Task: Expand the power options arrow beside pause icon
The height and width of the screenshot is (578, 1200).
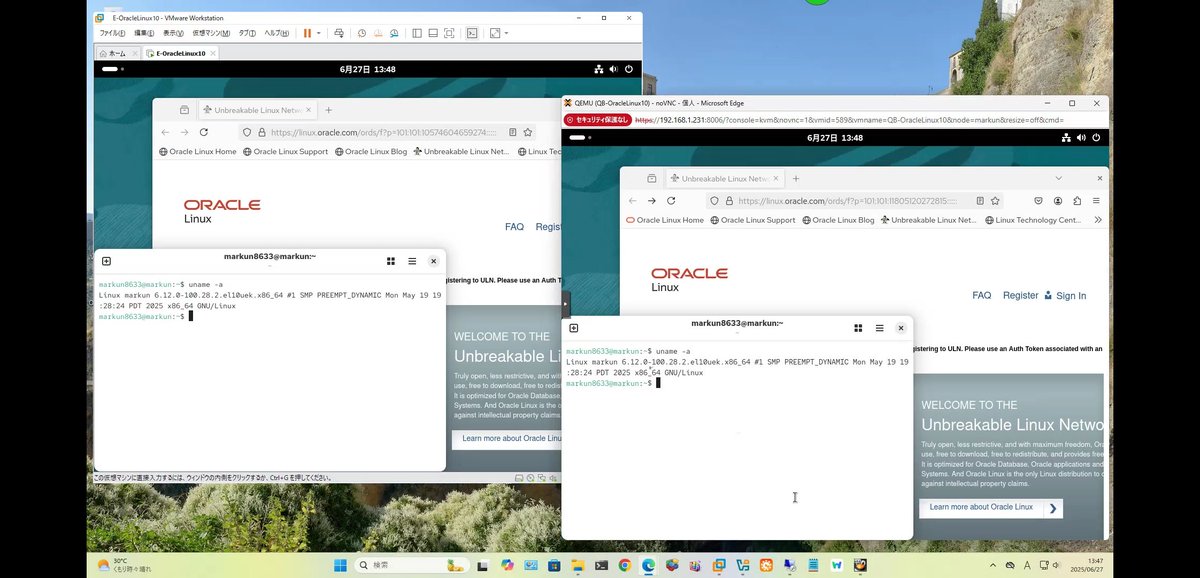Action: 319,33
